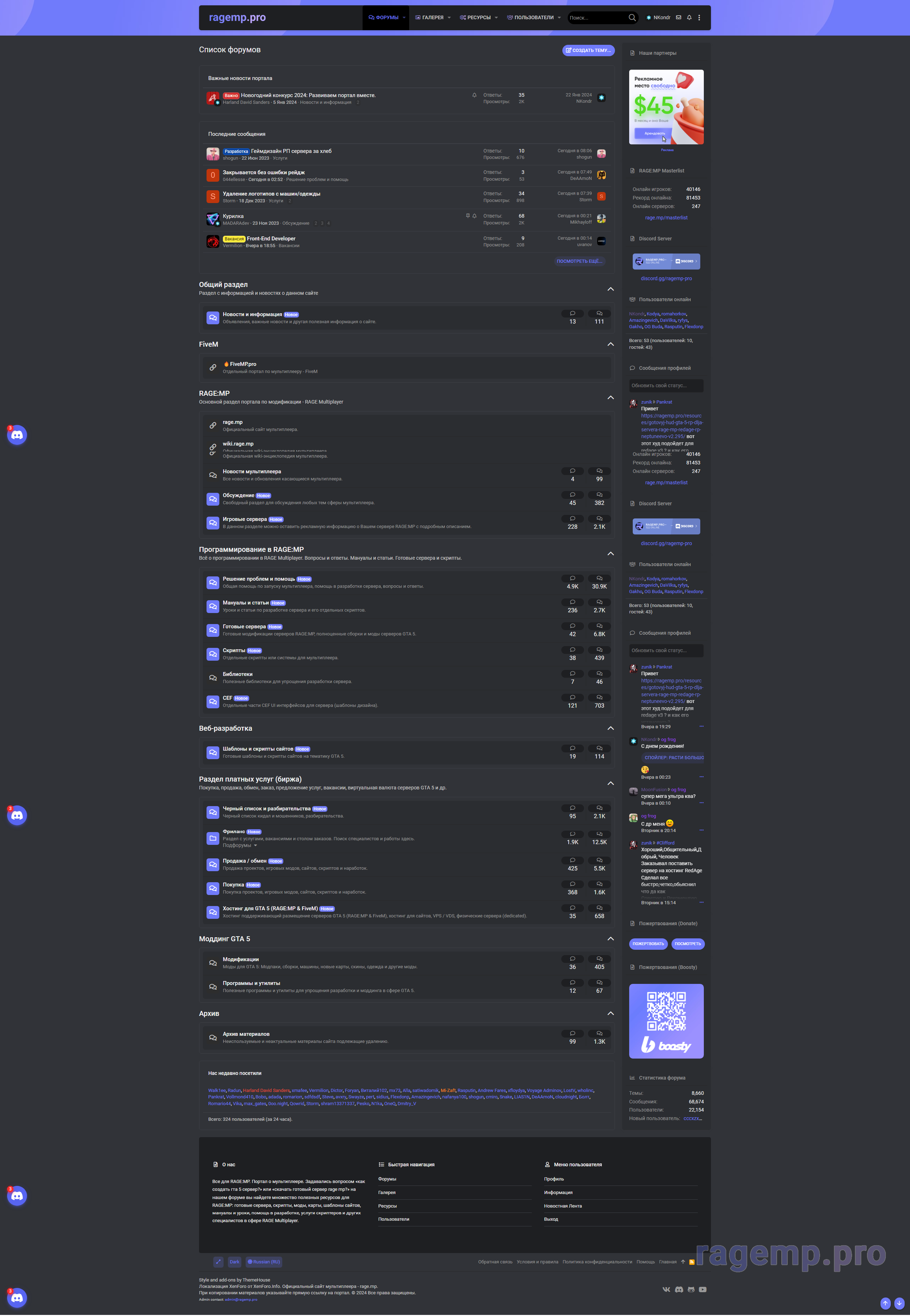Click the scroll-down arrow button at bottom right
Screen dimensions: 910x1316
(899, 1303)
